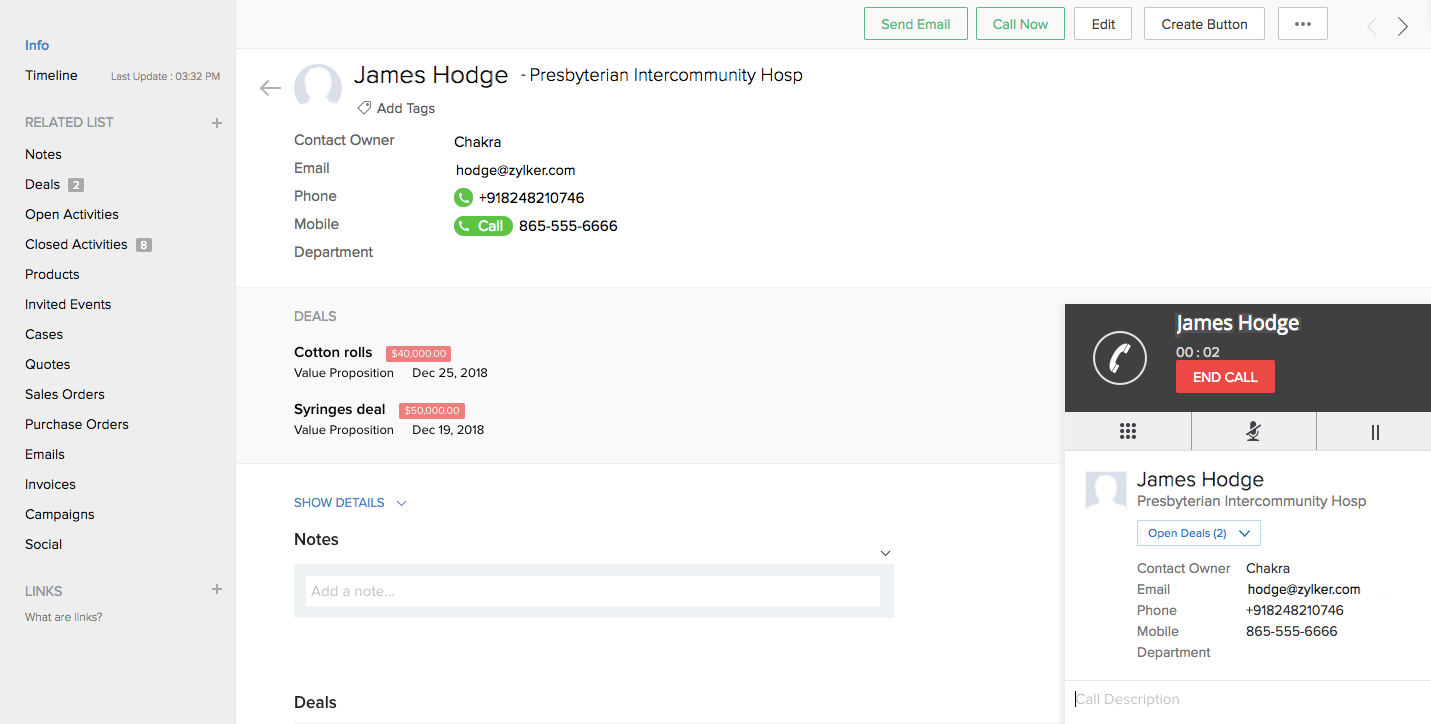Image resolution: width=1431 pixels, height=724 pixels.
Task: Open Emails in the related list
Action: pos(45,454)
